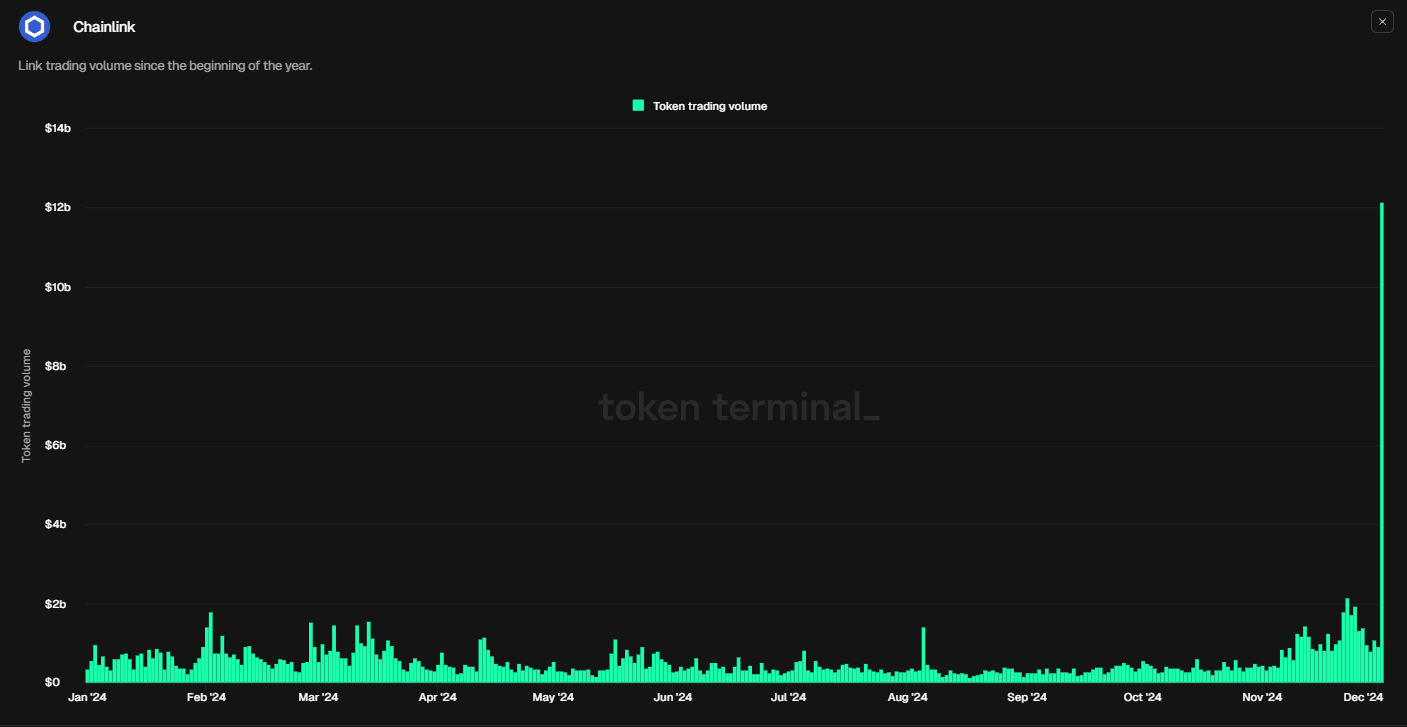
Task: Click the legend color swatch next to the label
Action: pos(638,105)
